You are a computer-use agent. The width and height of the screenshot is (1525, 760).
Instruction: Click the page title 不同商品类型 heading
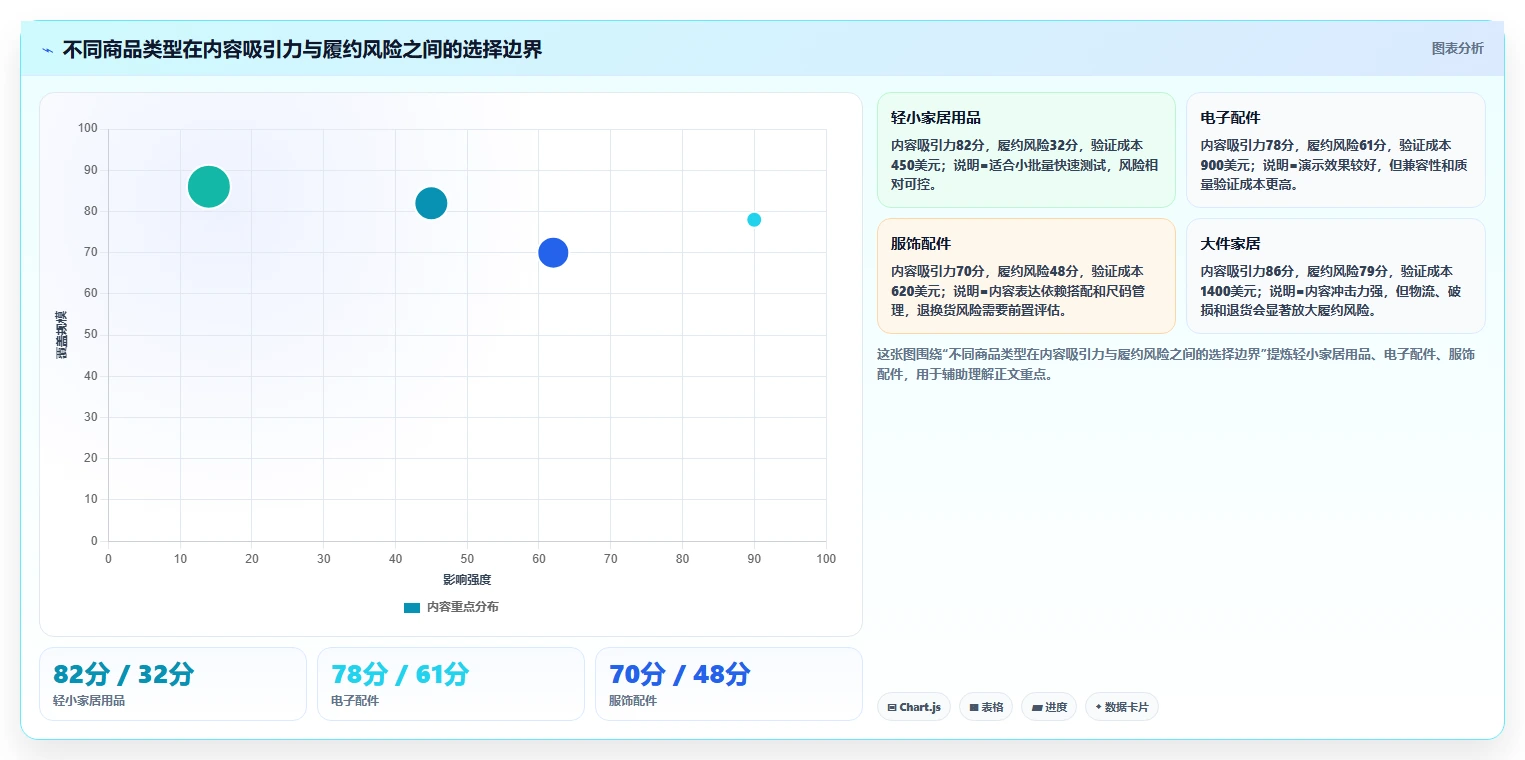pyautogui.click(x=302, y=50)
